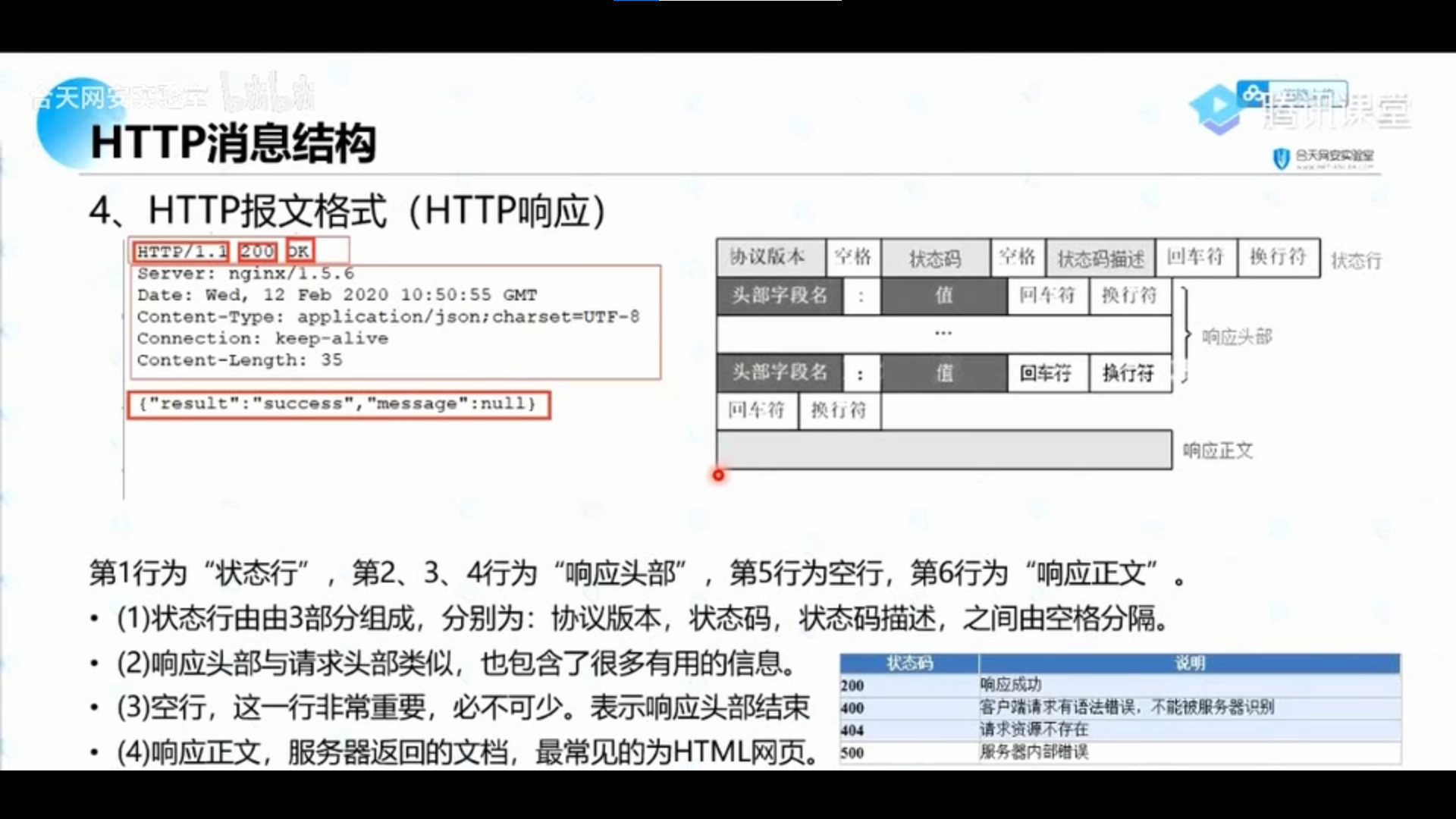Click the Content-Type header line

click(388, 317)
